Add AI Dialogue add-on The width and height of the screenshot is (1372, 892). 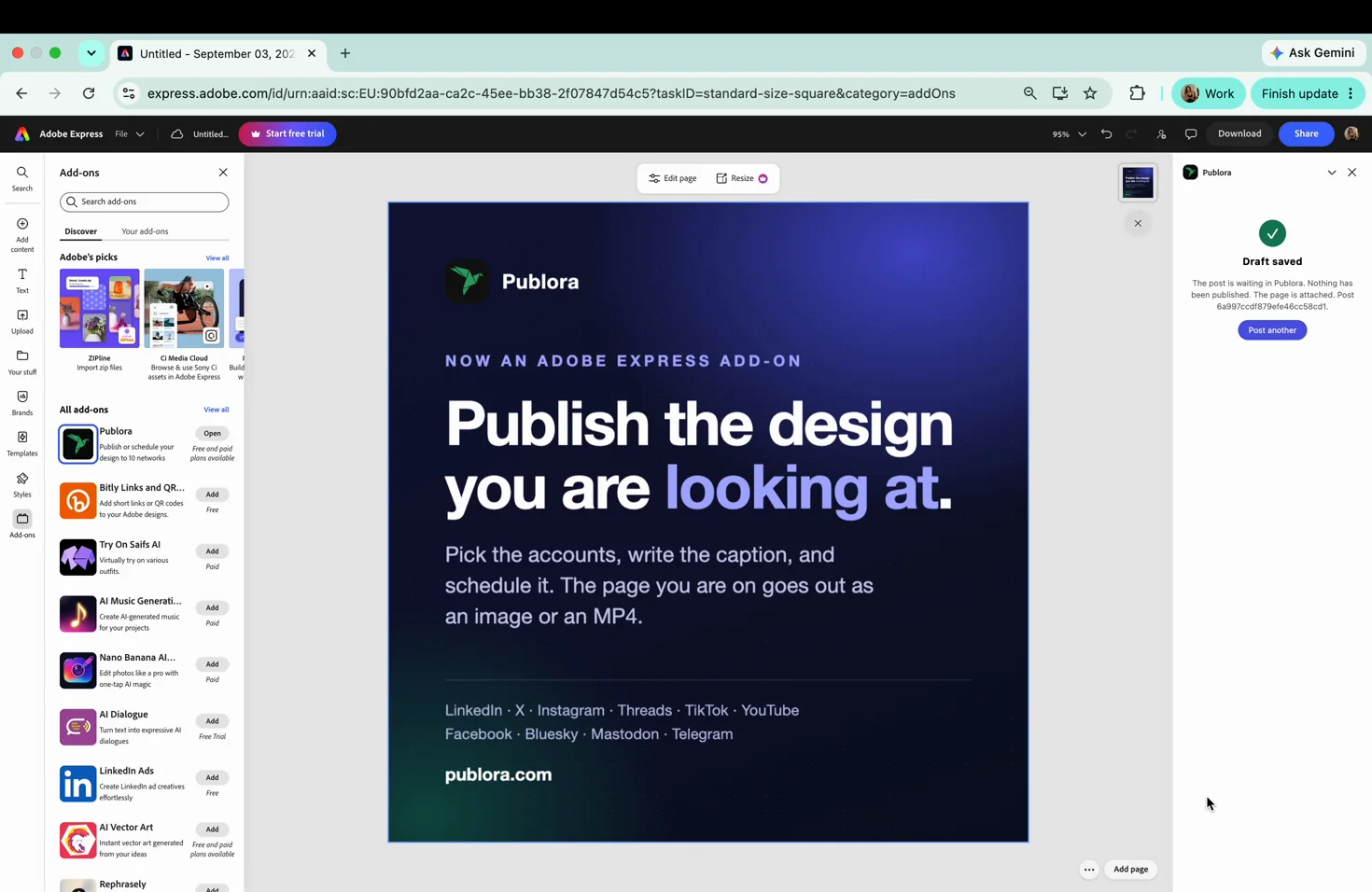212,721
